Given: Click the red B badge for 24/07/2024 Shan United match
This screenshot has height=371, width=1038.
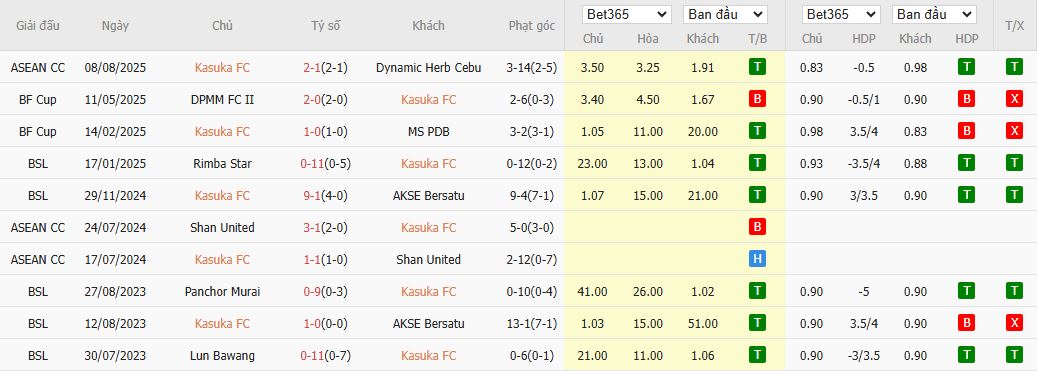Looking at the screenshot, I should (x=757, y=227).
